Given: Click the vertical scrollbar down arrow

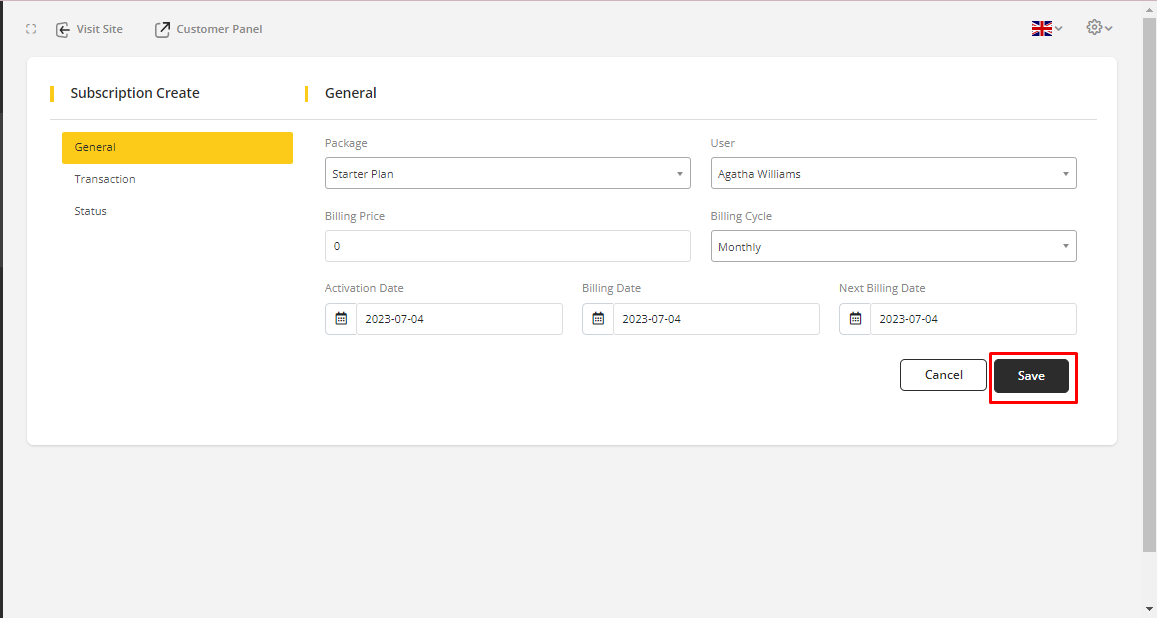Looking at the screenshot, I should pos(1149,608).
